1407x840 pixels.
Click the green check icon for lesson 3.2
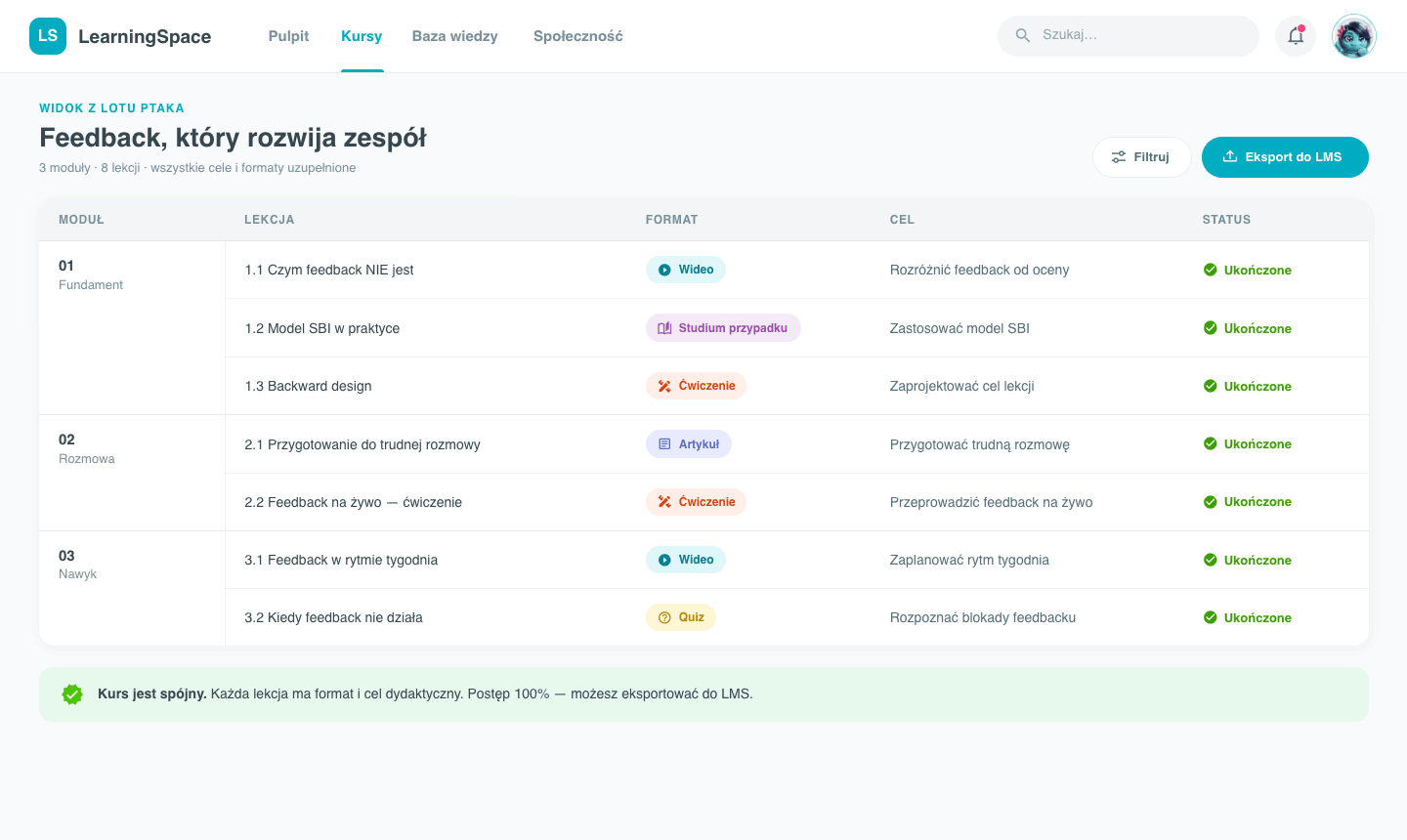1210,617
